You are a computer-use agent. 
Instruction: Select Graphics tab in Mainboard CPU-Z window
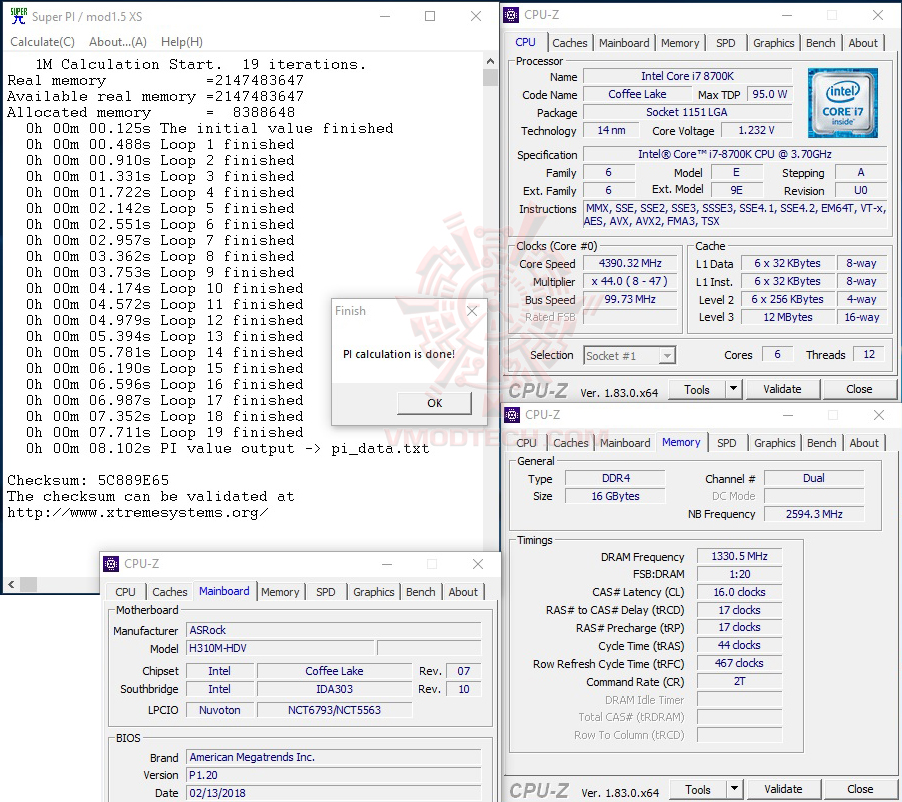point(374,592)
